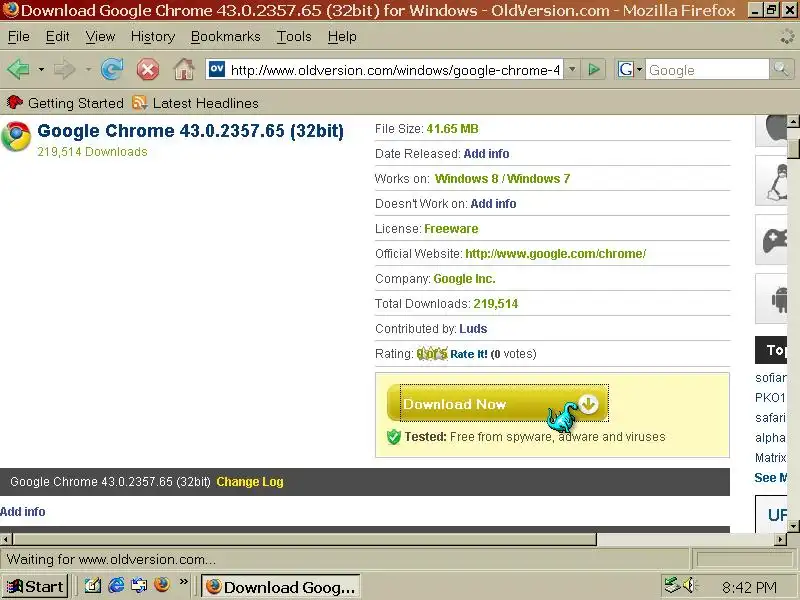Screen dimensions: 800x600
Task: Open the Help menu
Action: [342, 37]
